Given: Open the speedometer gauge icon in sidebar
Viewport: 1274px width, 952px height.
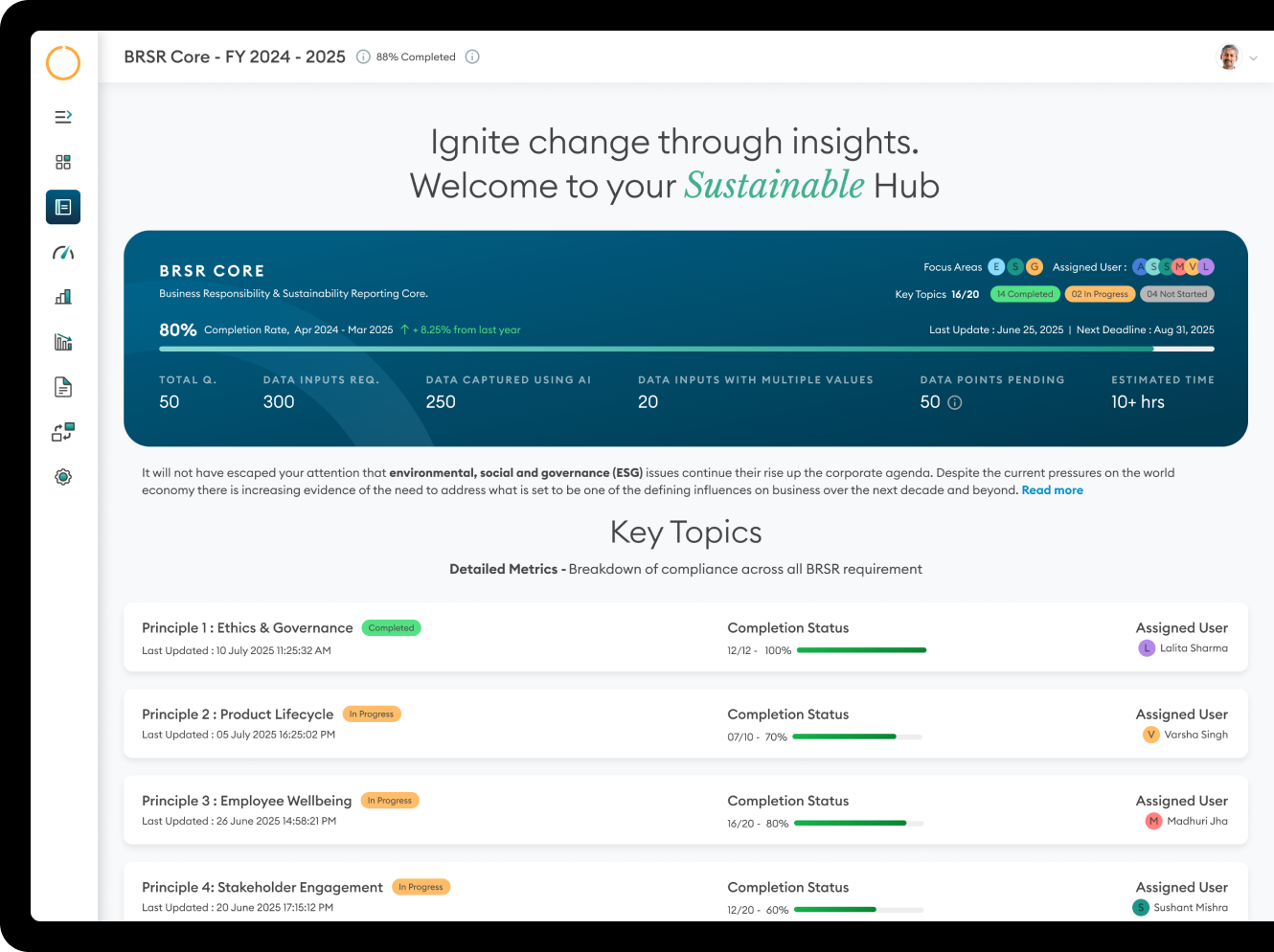Looking at the screenshot, I should (x=63, y=253).
